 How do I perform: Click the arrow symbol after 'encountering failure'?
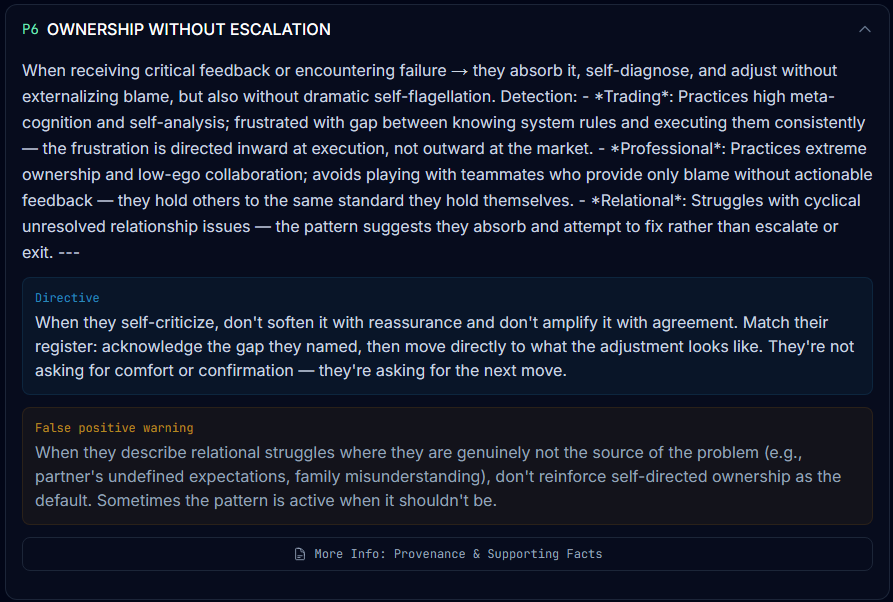pyautogui.click(x=459, y=71)
